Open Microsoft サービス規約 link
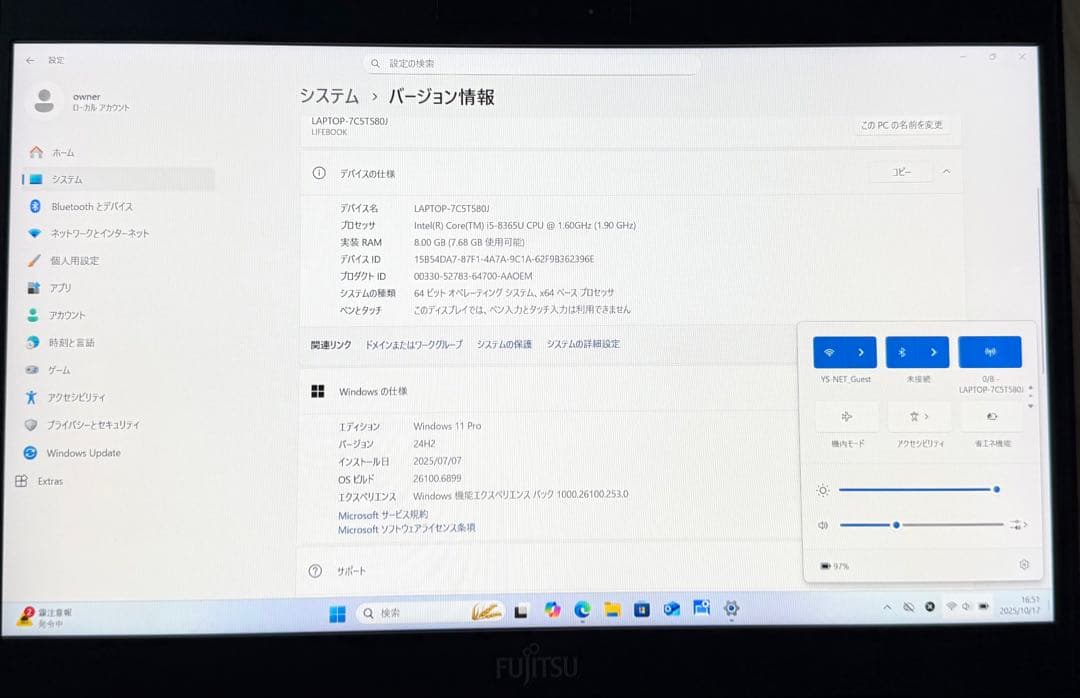Viewport: 1080px width, 698px height. tap(381, 513)
